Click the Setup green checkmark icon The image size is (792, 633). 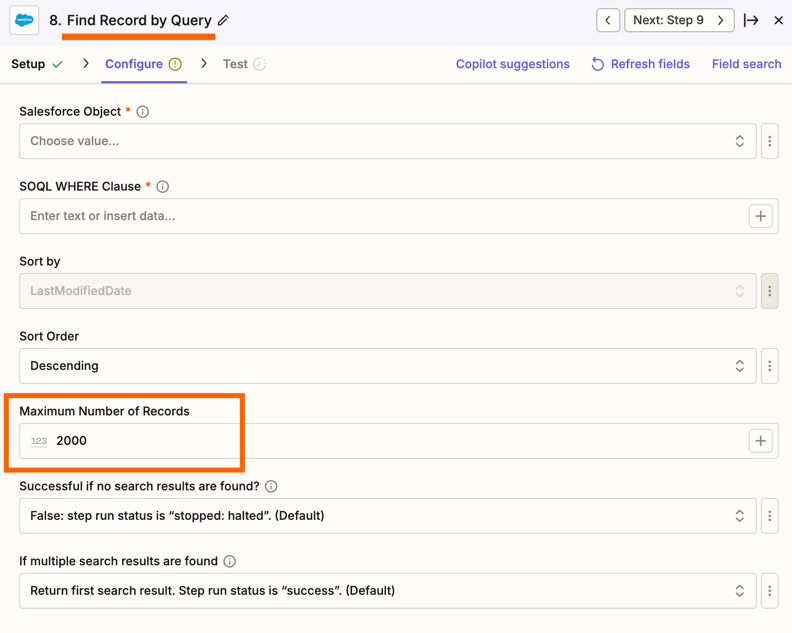click(58, 64)
